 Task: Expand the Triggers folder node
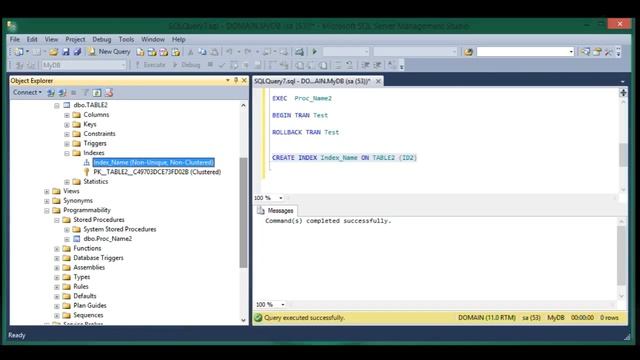tap(67, 144)
